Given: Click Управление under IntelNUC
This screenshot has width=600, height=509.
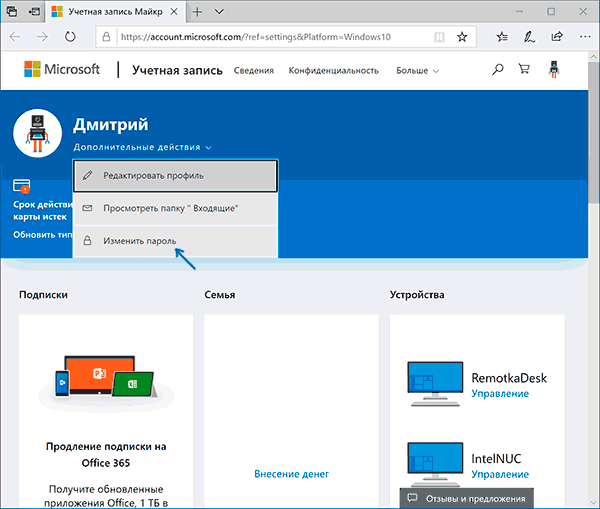Looking at the screenshot, I should click(x=500, y=475).
